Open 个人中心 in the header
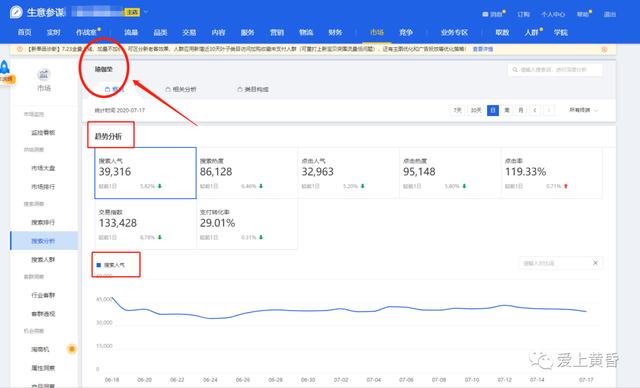Viewport: 640px width, 388px height. [x=553, y=14]
